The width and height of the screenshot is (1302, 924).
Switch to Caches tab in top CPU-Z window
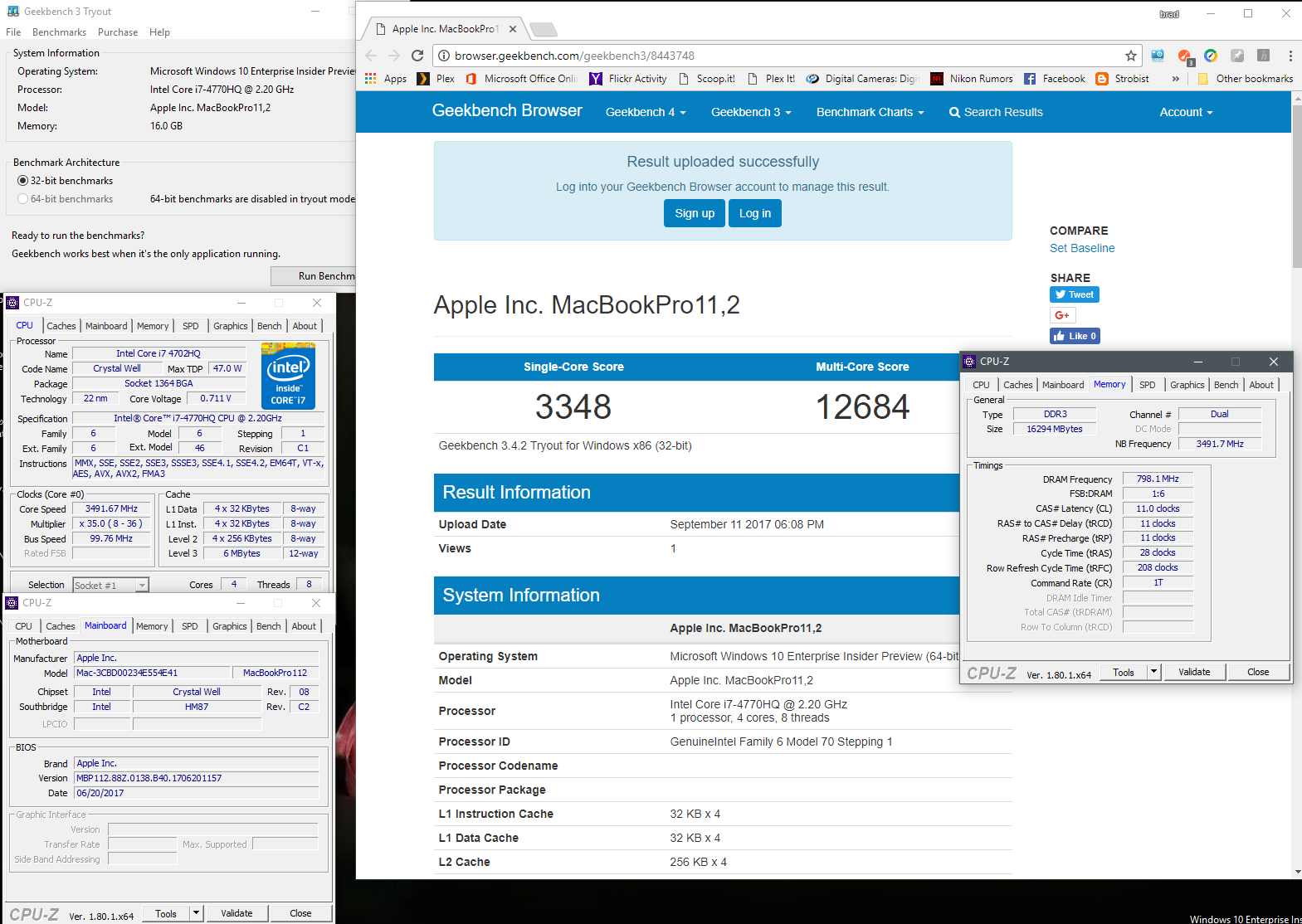(x=61, y=326)
